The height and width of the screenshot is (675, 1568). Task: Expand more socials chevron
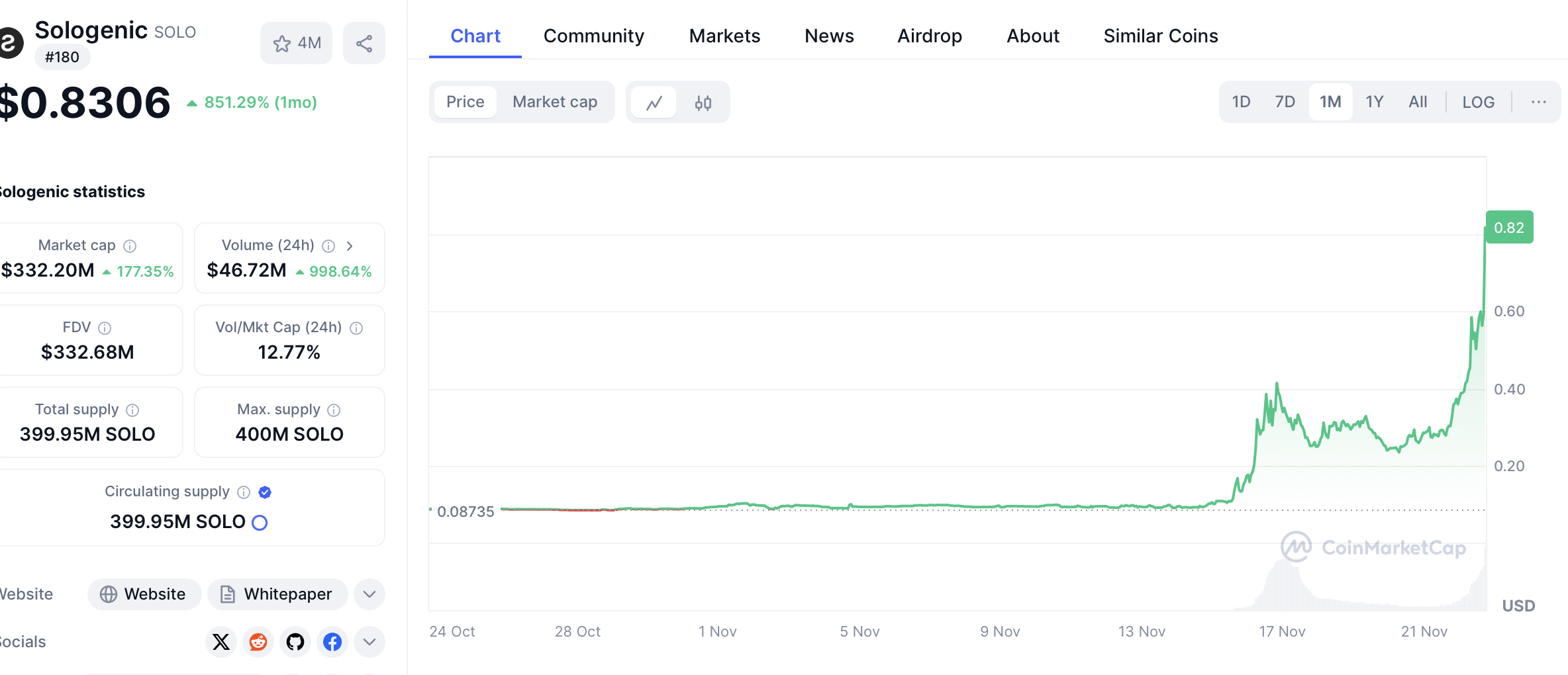(x=369, y=642)
